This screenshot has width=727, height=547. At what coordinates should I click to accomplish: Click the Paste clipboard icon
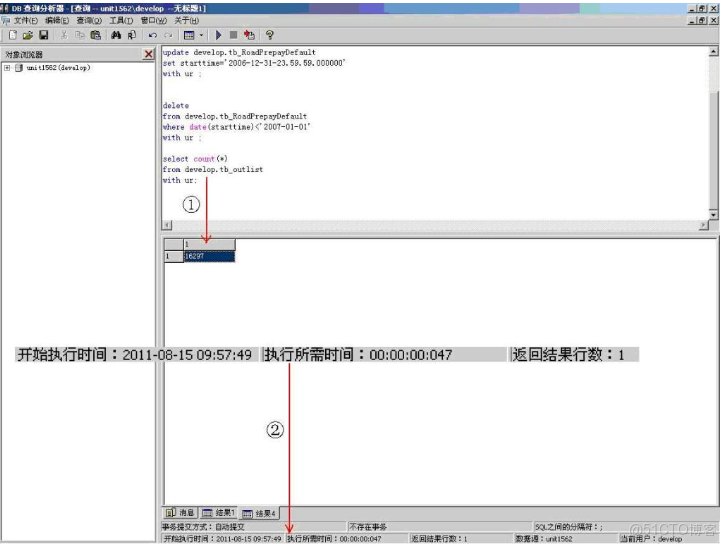(96, 35)
